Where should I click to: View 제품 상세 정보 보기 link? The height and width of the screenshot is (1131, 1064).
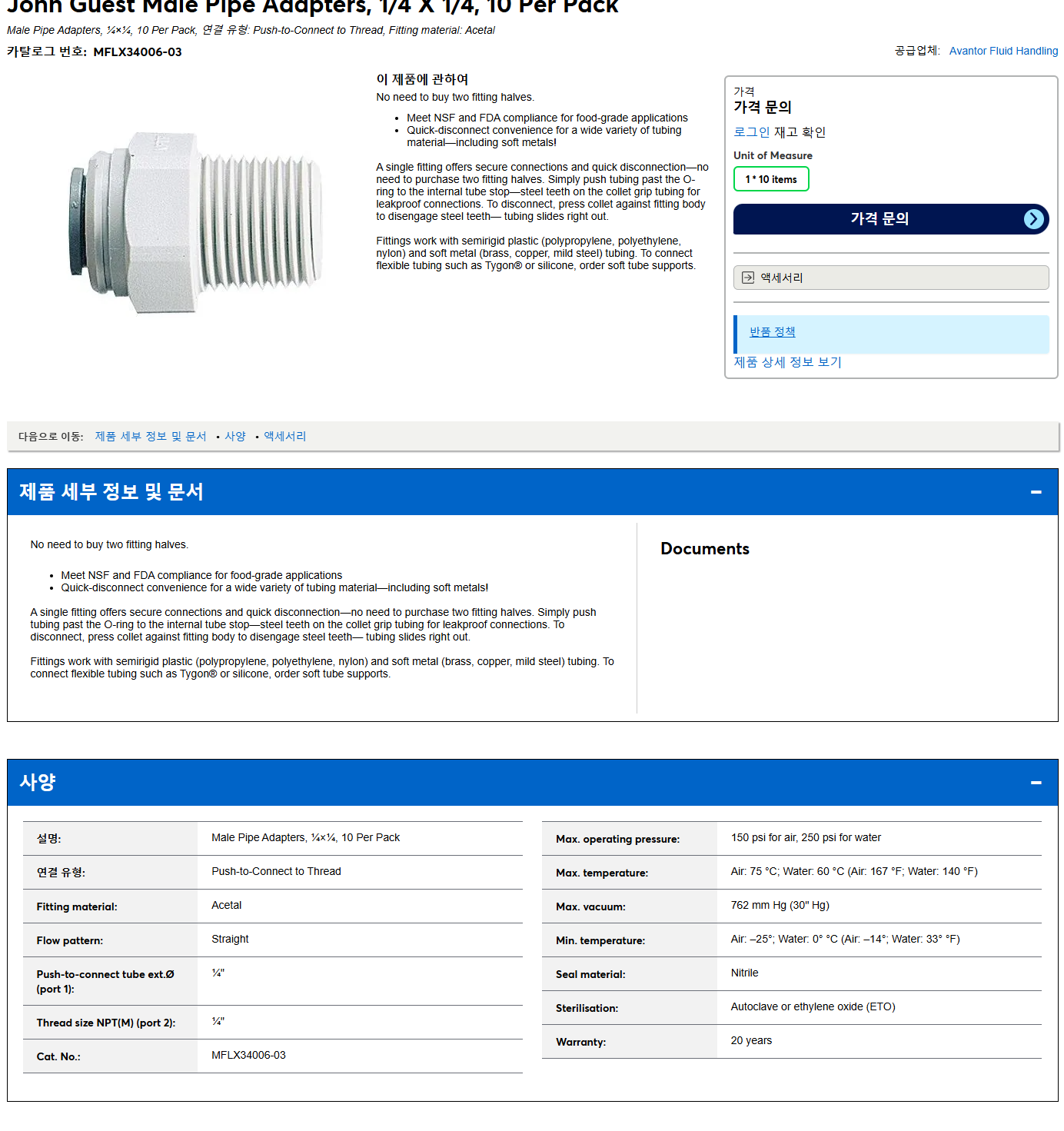click(x=787, y=362)
